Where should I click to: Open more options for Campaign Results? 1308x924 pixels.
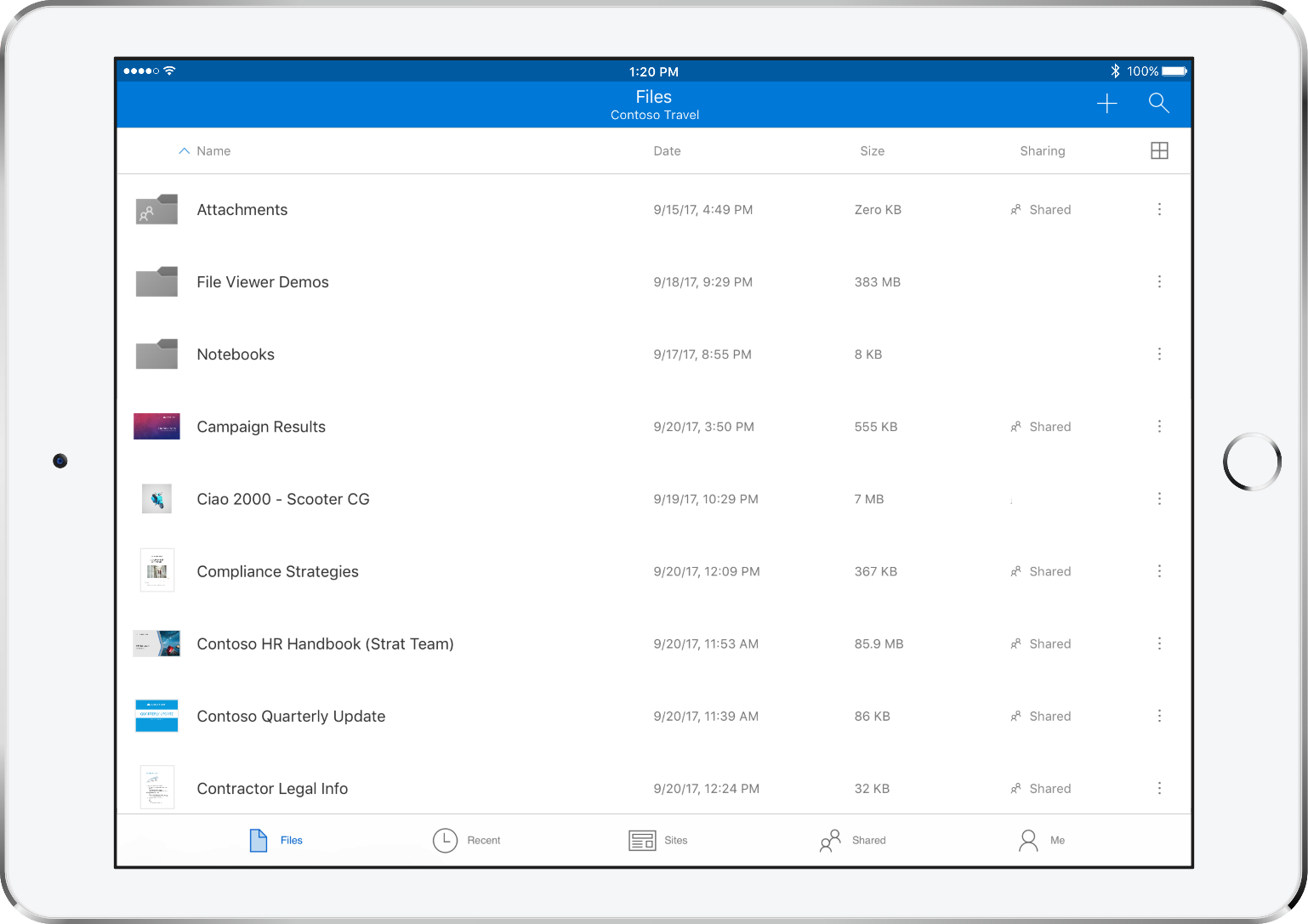[1159, 427]
